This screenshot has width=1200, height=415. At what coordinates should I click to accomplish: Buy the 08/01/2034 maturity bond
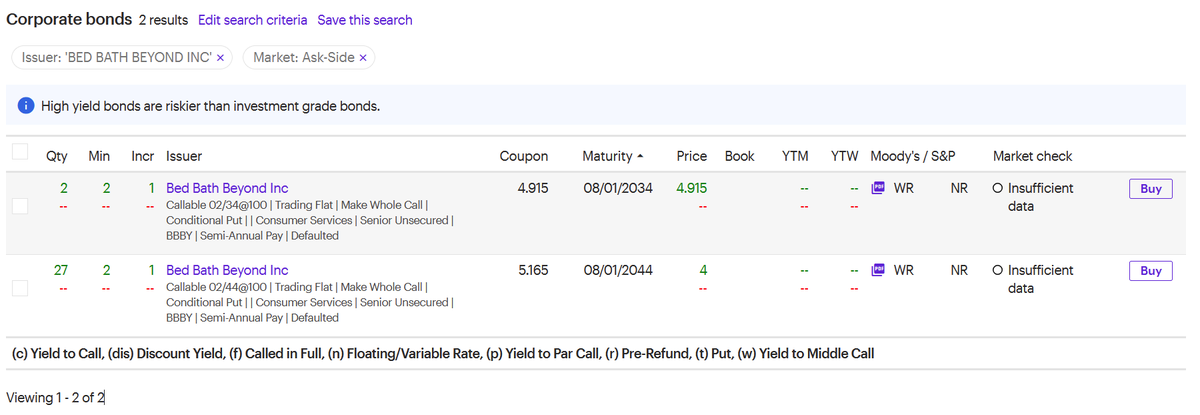click(1151, 188)
